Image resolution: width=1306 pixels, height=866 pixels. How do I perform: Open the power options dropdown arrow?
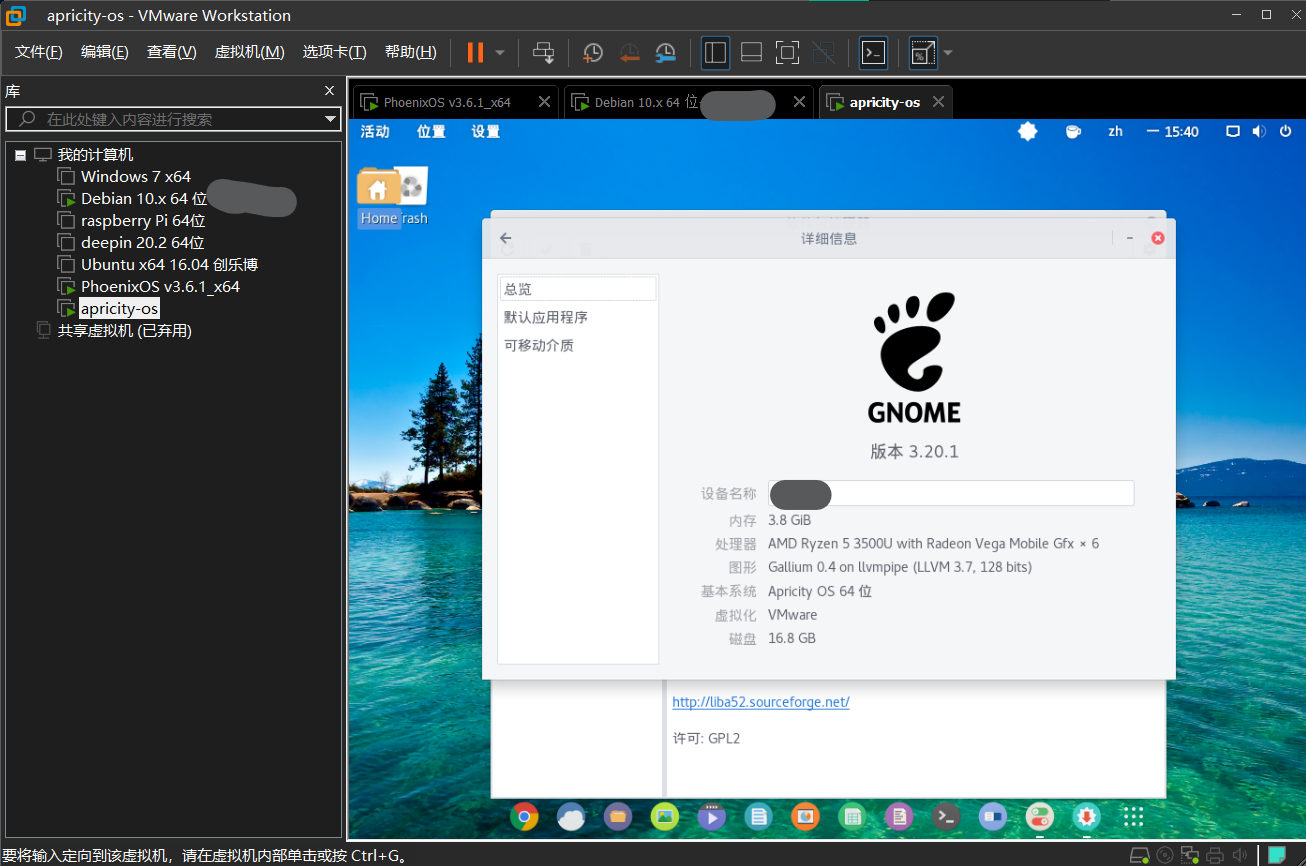[500, 53]
